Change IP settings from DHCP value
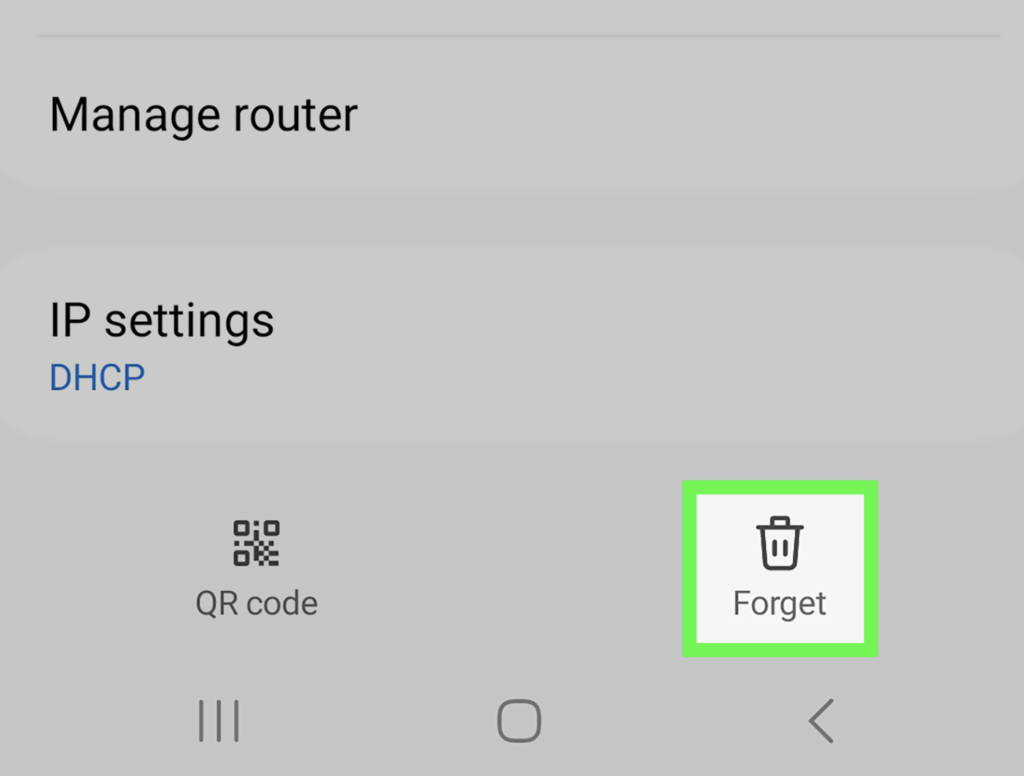Image resolution: width=1024 pixels, height=776 pixels. tap(97, 378)
